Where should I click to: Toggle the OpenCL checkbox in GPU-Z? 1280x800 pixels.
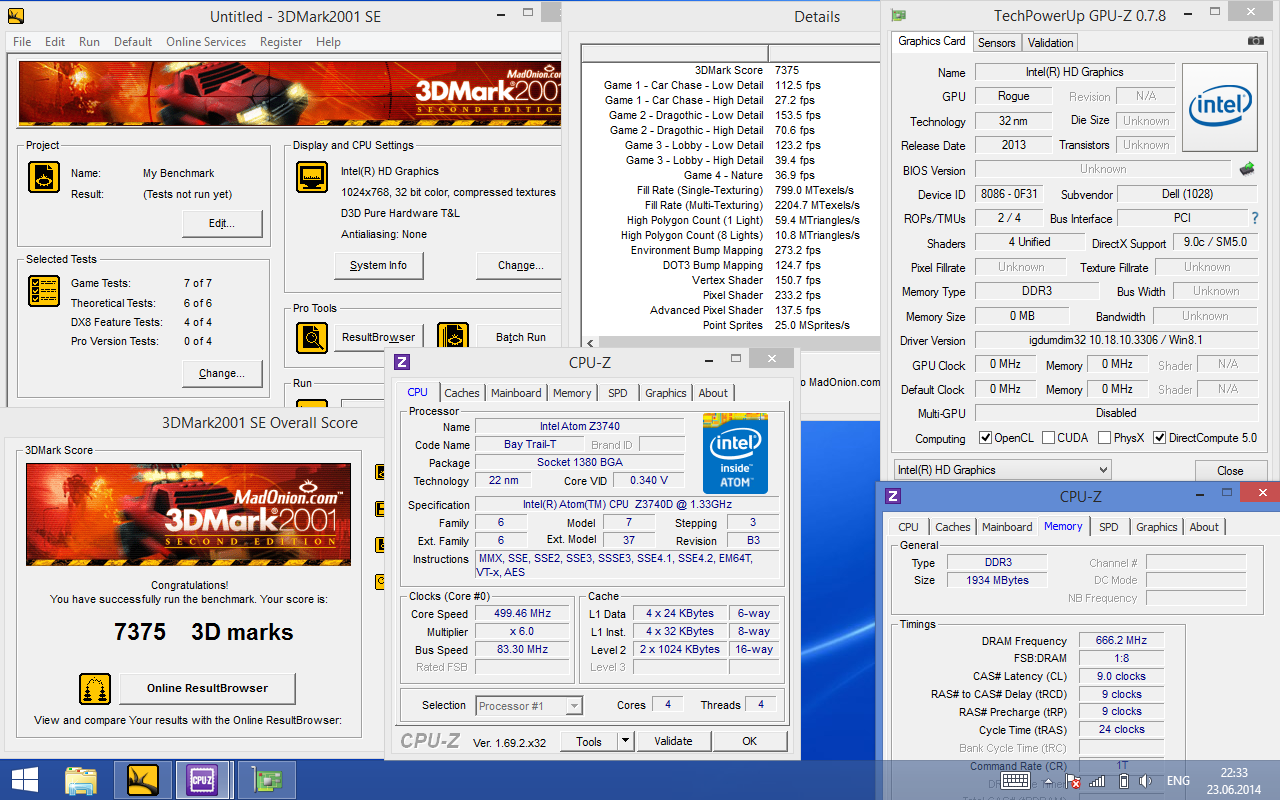point(985,438)
